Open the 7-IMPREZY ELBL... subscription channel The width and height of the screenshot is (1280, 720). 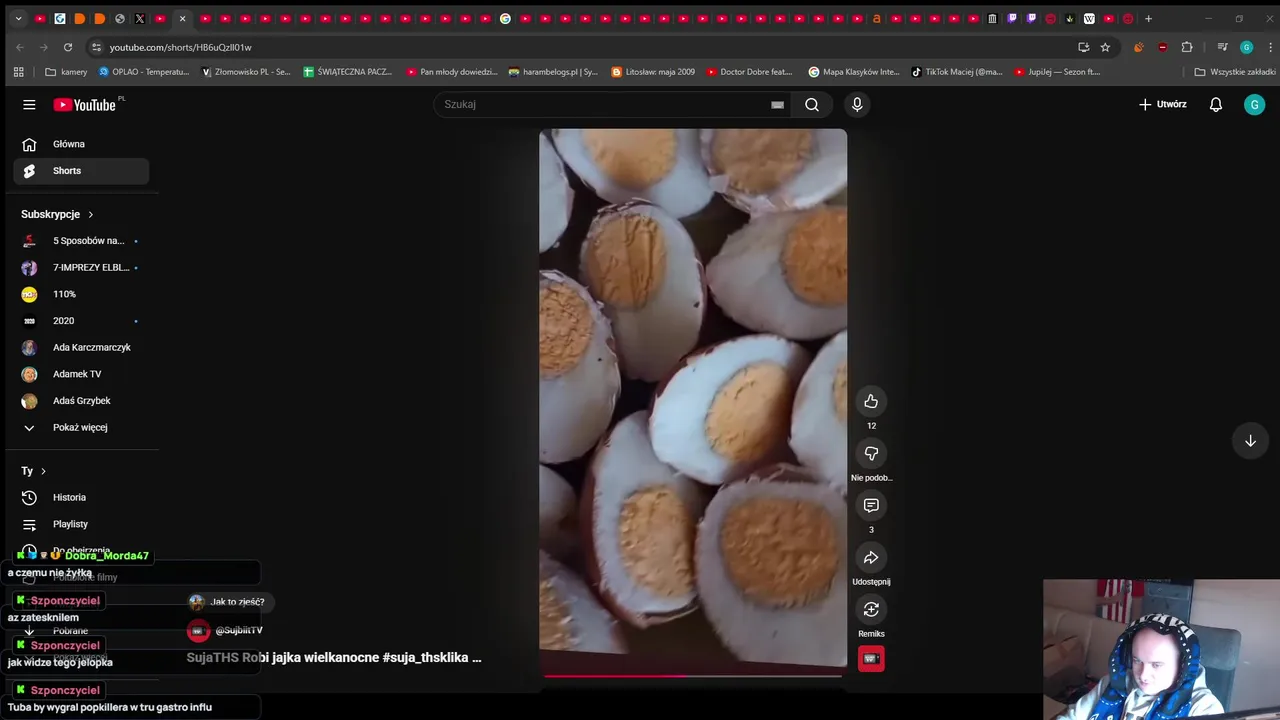coord(81,268)
